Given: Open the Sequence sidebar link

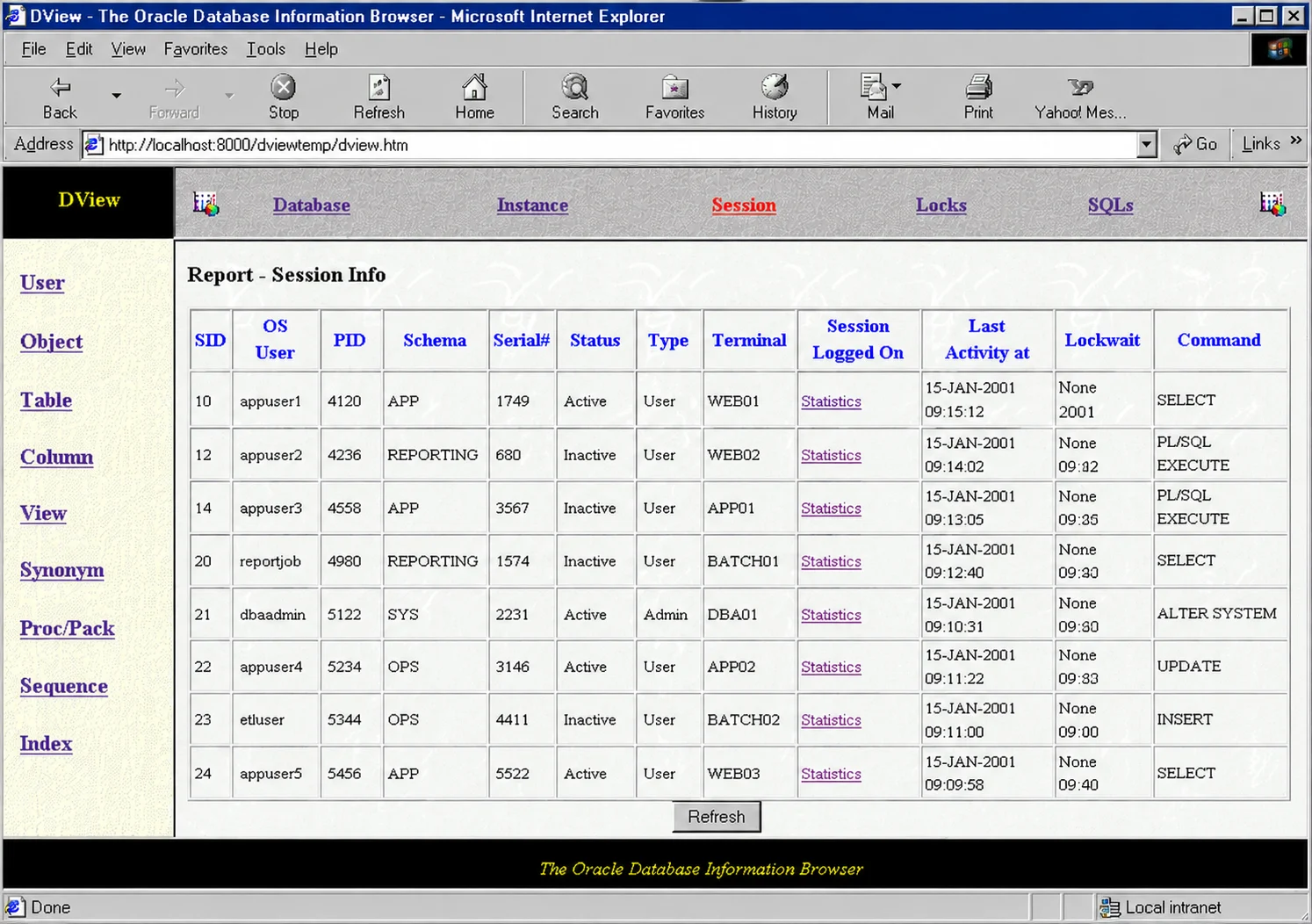Looking at the screenshot, I should [x=64, y=686].
